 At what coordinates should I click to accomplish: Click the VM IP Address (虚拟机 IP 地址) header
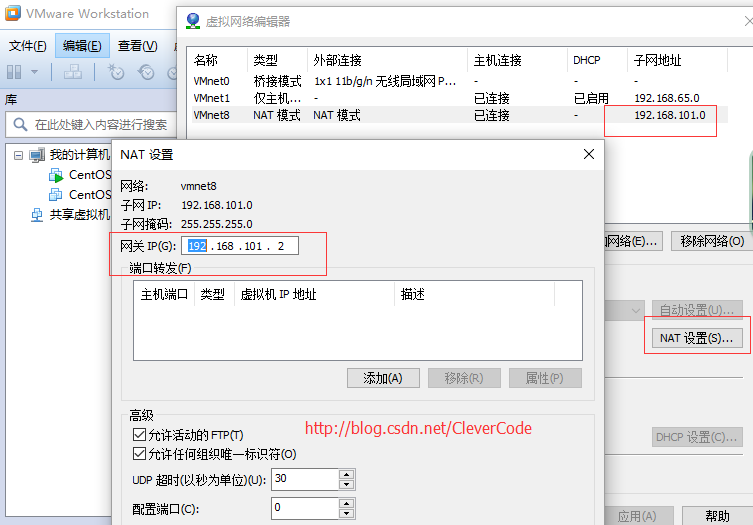[x=315, y=294]
